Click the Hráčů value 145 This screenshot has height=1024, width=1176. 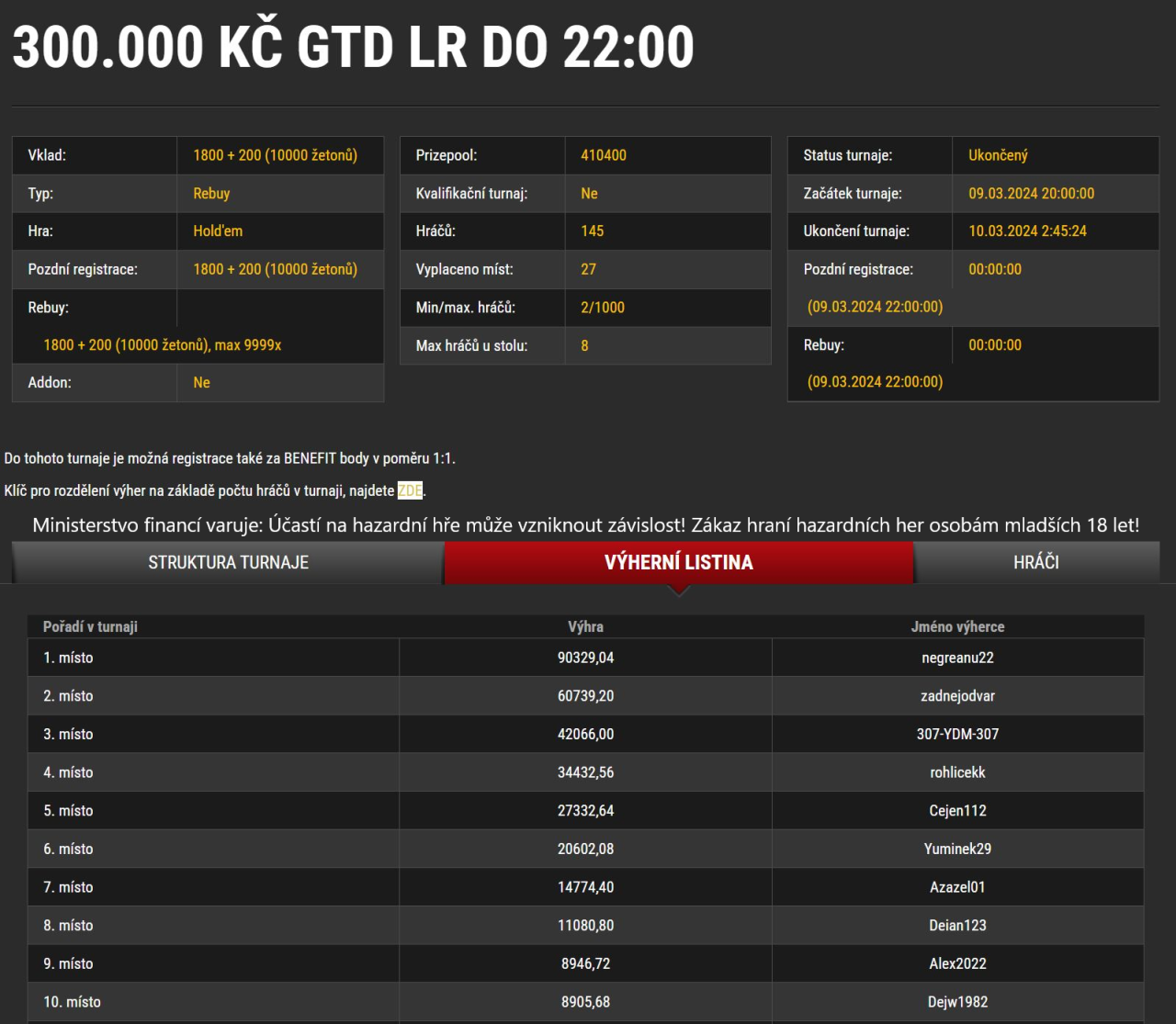pyautogui.click(x=593, y=231)
